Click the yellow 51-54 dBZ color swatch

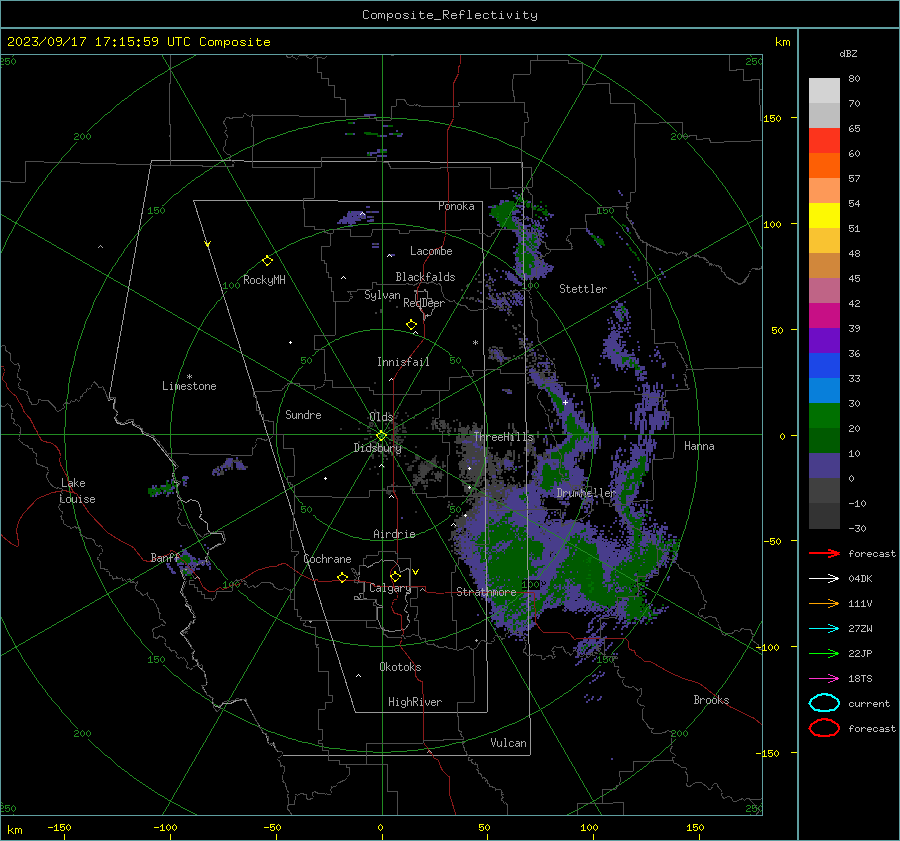coord(824,216)
